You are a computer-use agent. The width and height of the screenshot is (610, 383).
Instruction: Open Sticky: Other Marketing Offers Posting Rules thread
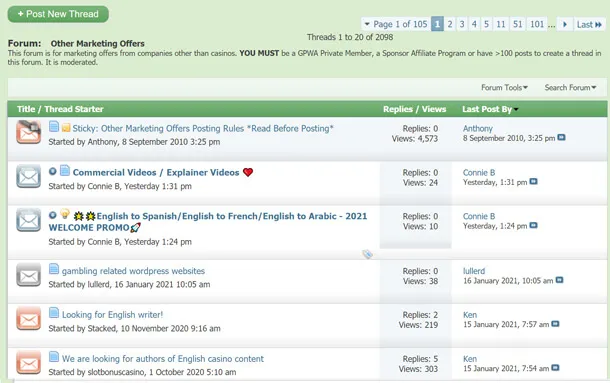203,128
